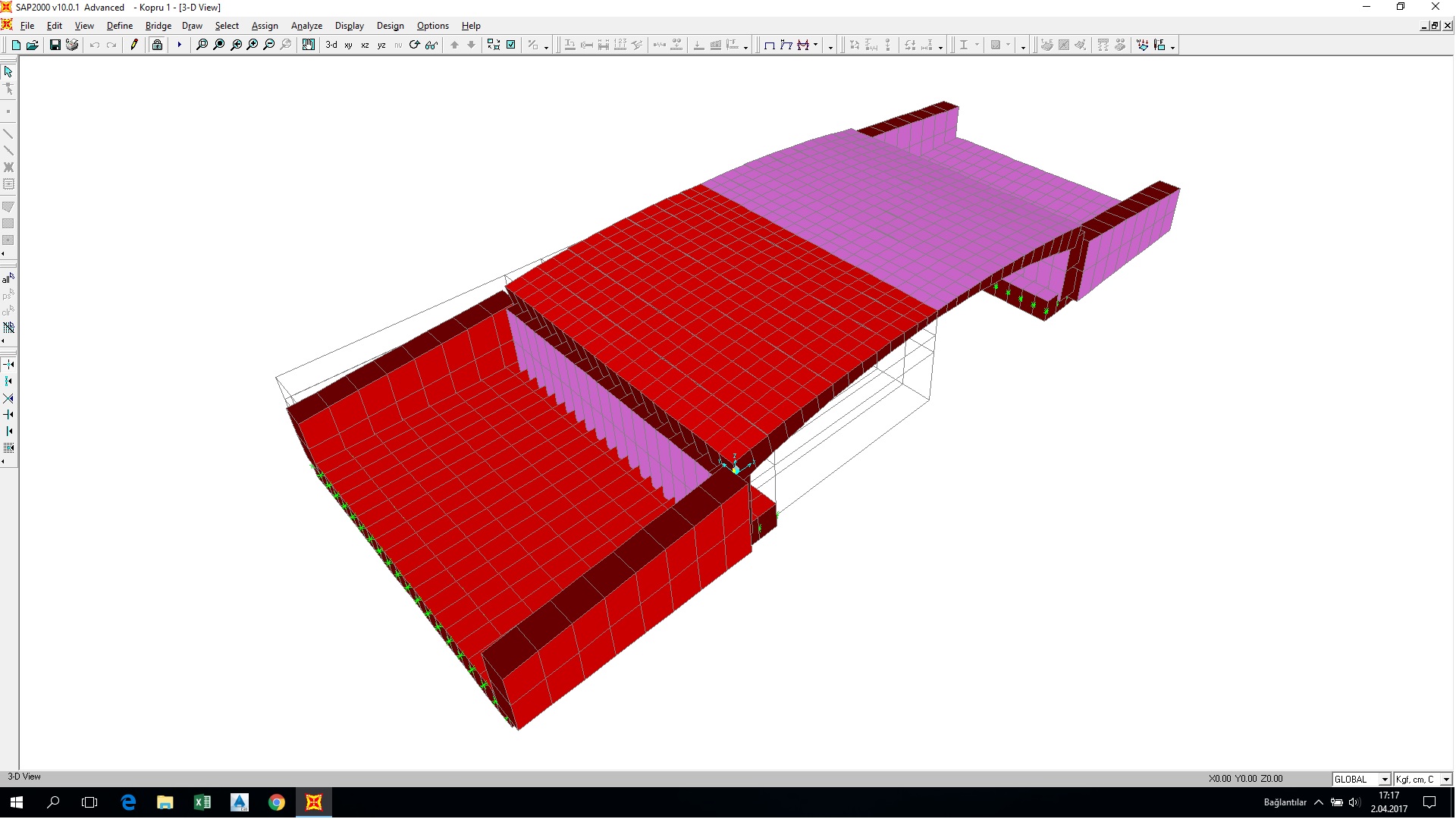Toggle the Lock/Unlock Model padlock
The height and width of the screenshot is (819, 1456).
pos(157,45)
